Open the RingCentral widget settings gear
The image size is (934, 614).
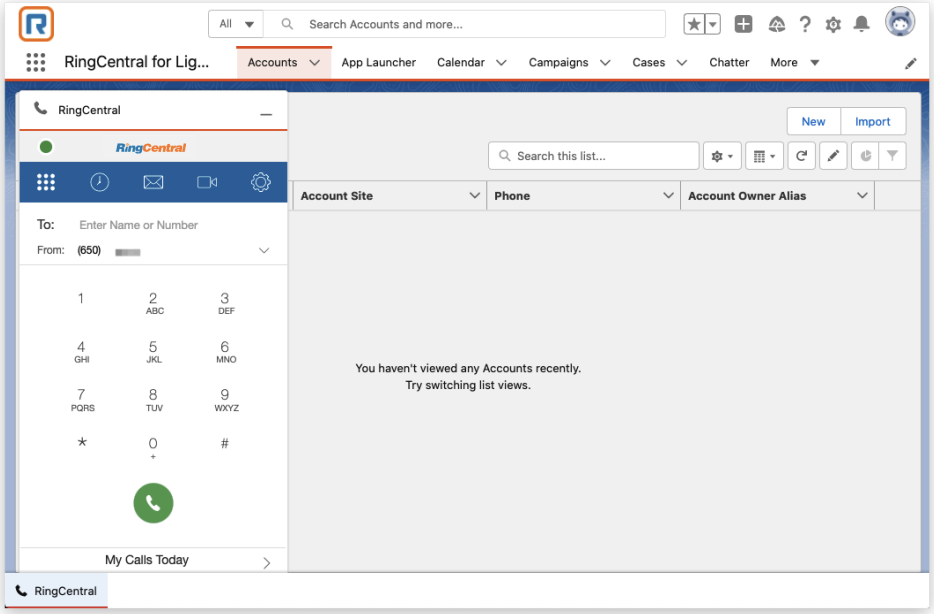coord(260,182)
